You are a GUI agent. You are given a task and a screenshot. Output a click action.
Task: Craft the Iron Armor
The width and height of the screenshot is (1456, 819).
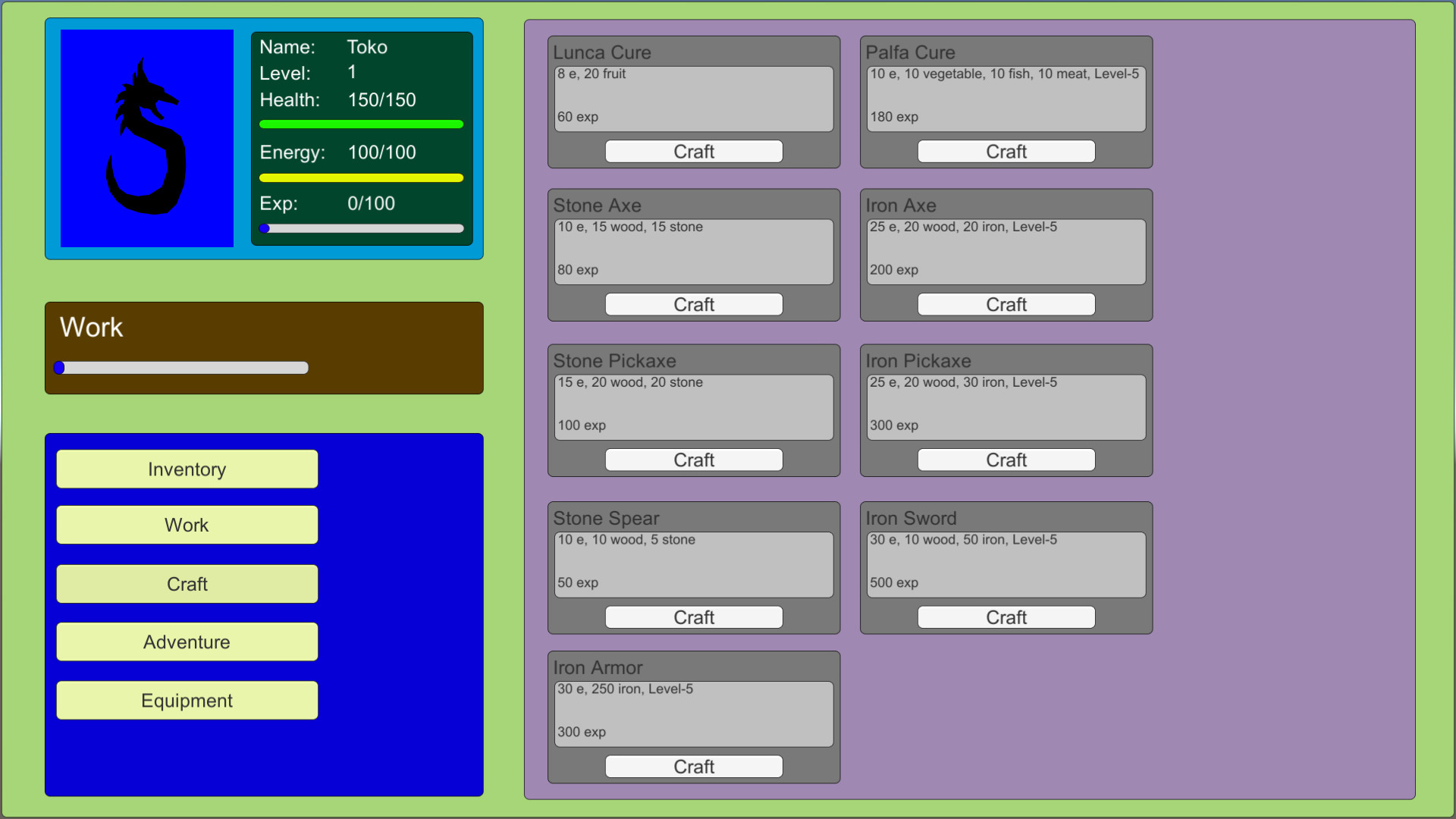coord(693,767)
